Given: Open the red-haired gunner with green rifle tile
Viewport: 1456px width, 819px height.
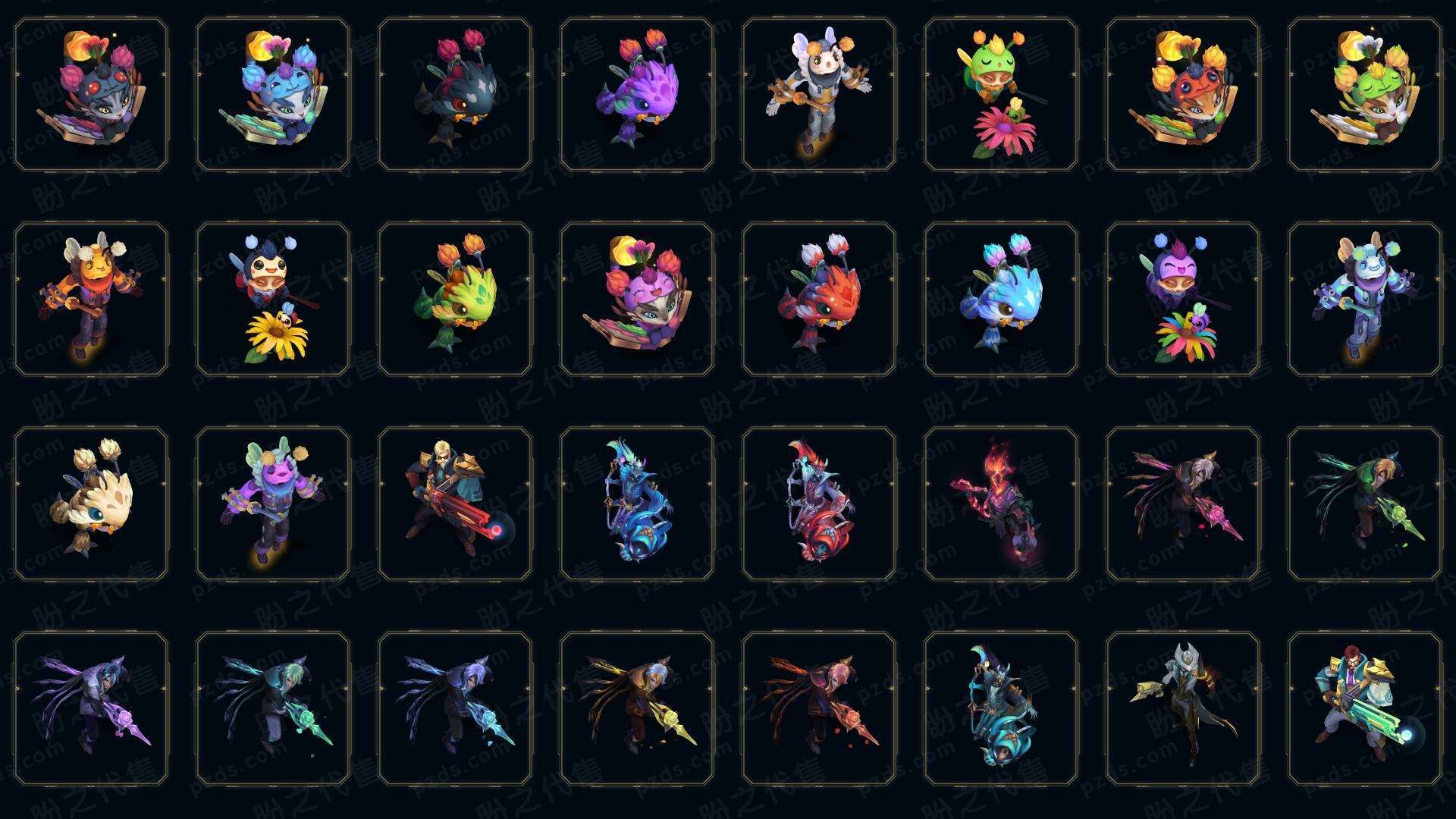Looking at the screenshot, I should (1365, 708).
